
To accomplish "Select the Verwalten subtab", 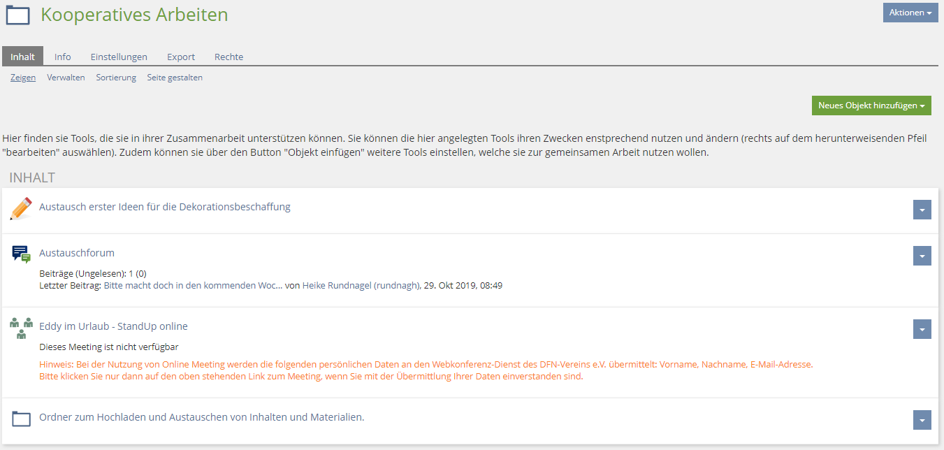I will pos(66,77).
